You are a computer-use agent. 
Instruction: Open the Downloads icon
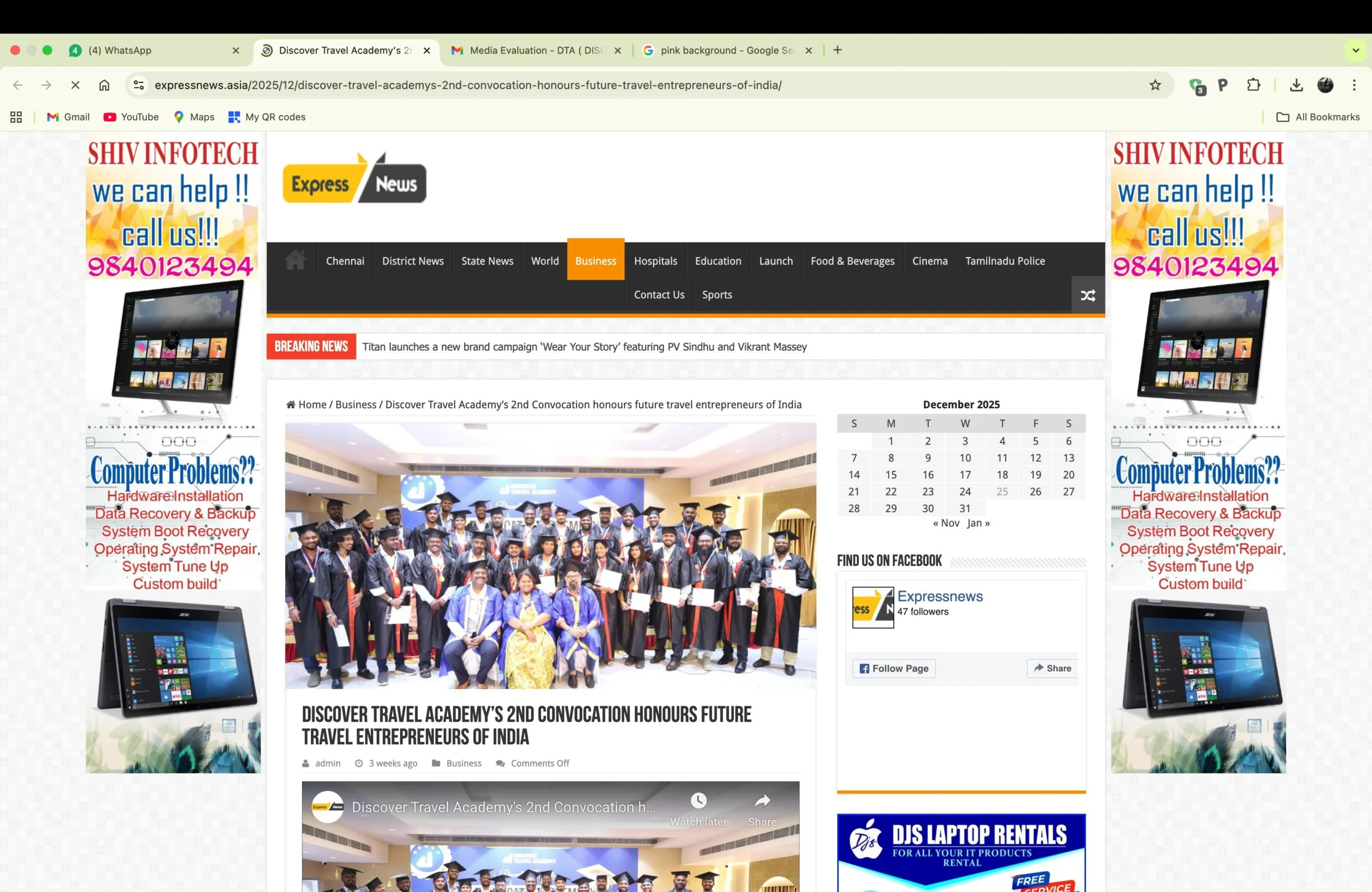(x=1296, y=85)
